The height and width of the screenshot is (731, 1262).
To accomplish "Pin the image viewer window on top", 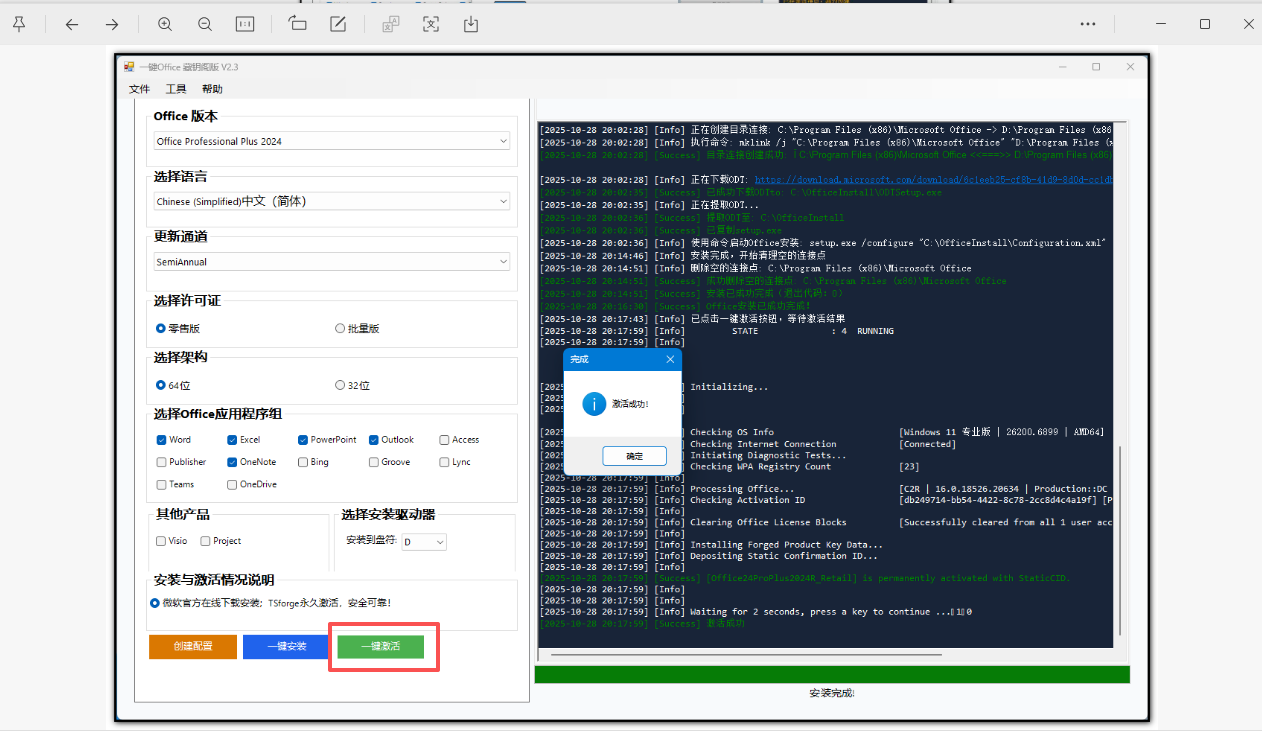I will (19, 24).
